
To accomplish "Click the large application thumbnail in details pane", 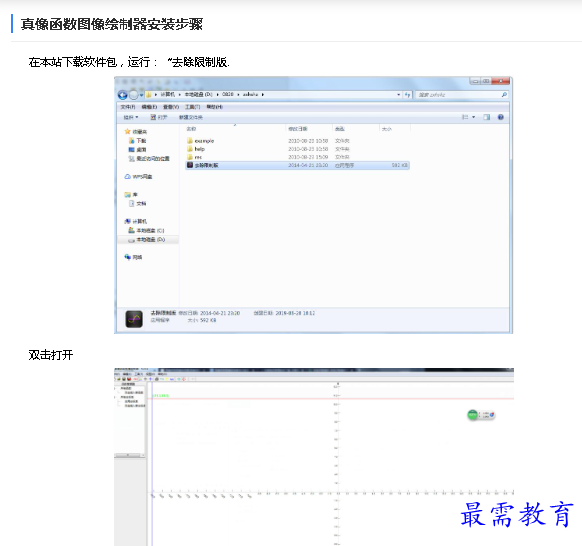I will coord(134,319).
